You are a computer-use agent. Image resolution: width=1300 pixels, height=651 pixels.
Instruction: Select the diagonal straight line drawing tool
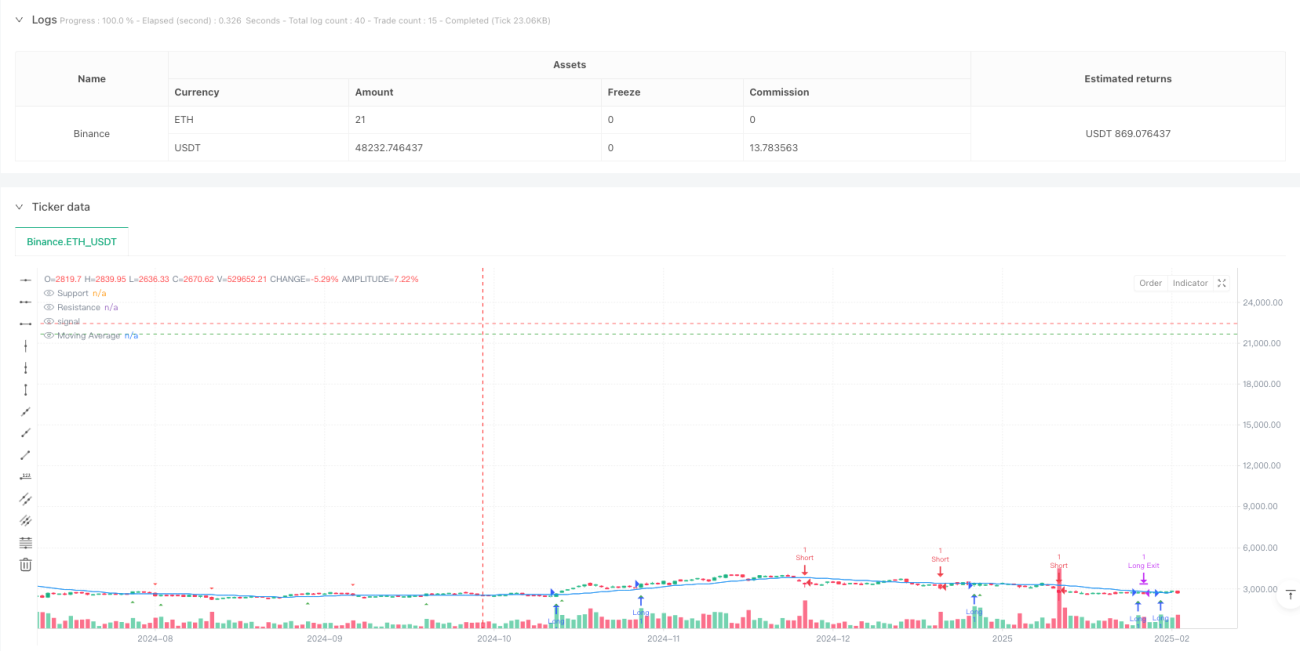coord(26,411)
